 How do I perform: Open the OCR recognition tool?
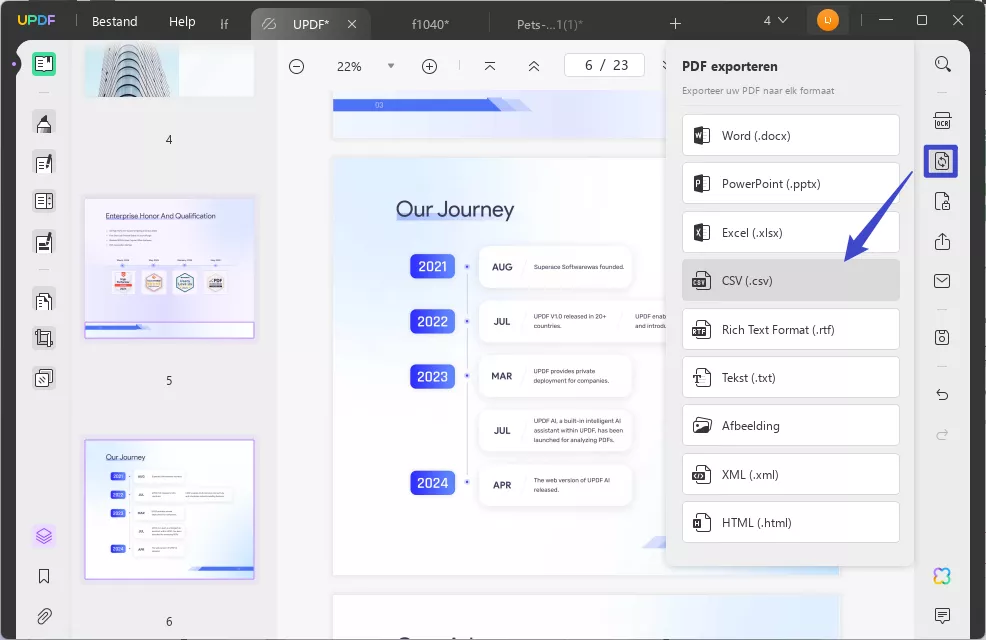tap(942, 120)
